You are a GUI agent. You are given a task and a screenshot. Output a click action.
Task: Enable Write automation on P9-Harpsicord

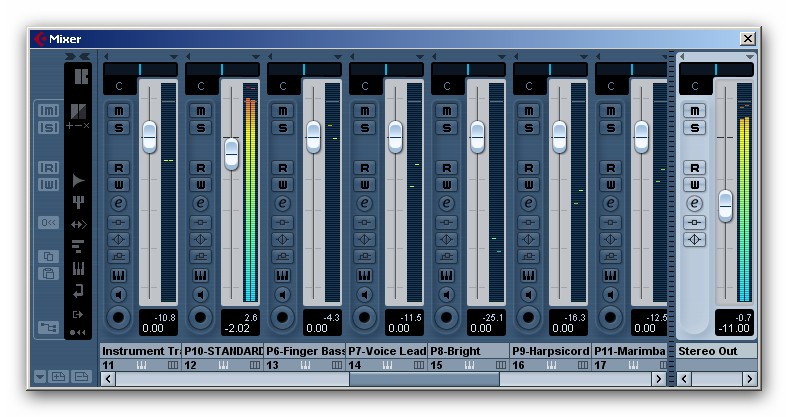(x=528, y=185)
